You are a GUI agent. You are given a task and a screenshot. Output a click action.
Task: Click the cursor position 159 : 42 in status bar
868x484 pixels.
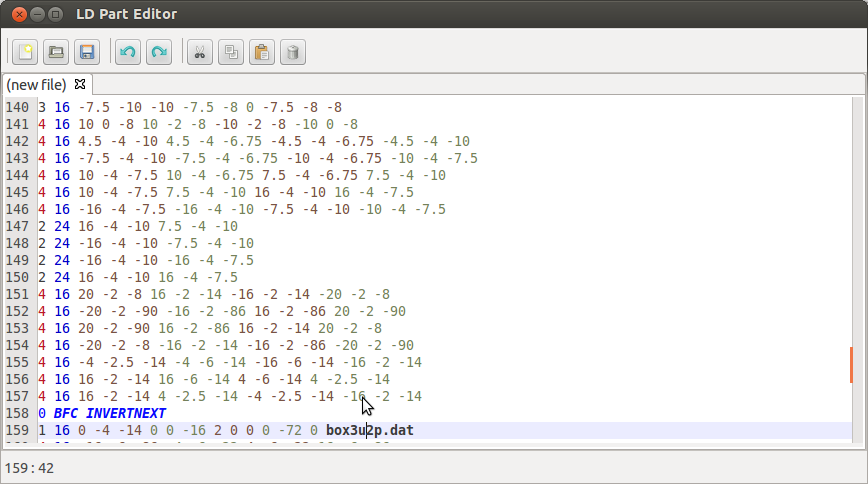click(29, 468)
